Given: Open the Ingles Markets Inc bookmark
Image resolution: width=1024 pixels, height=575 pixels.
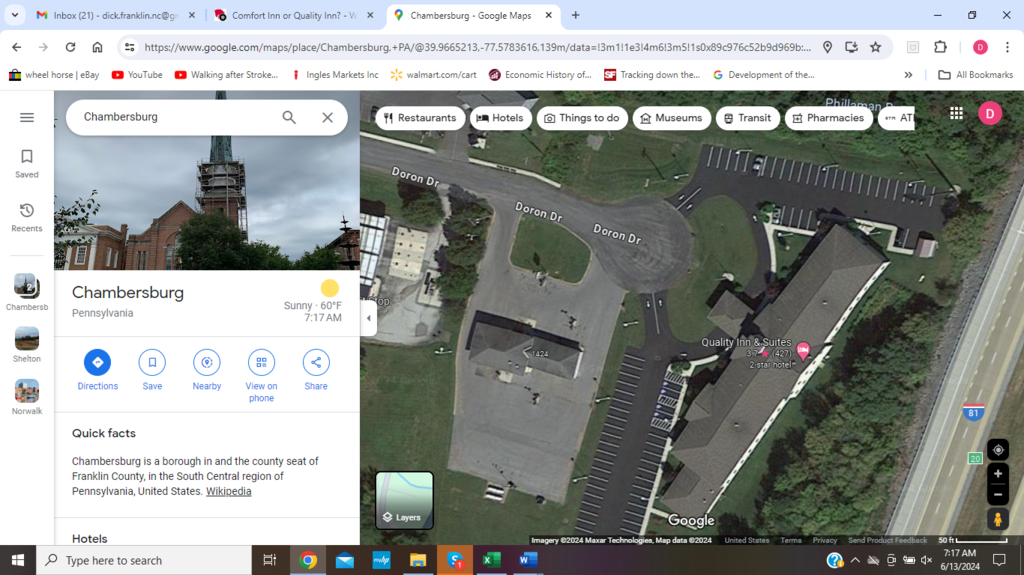Looking at the screenshot, I should coord(334,75).
